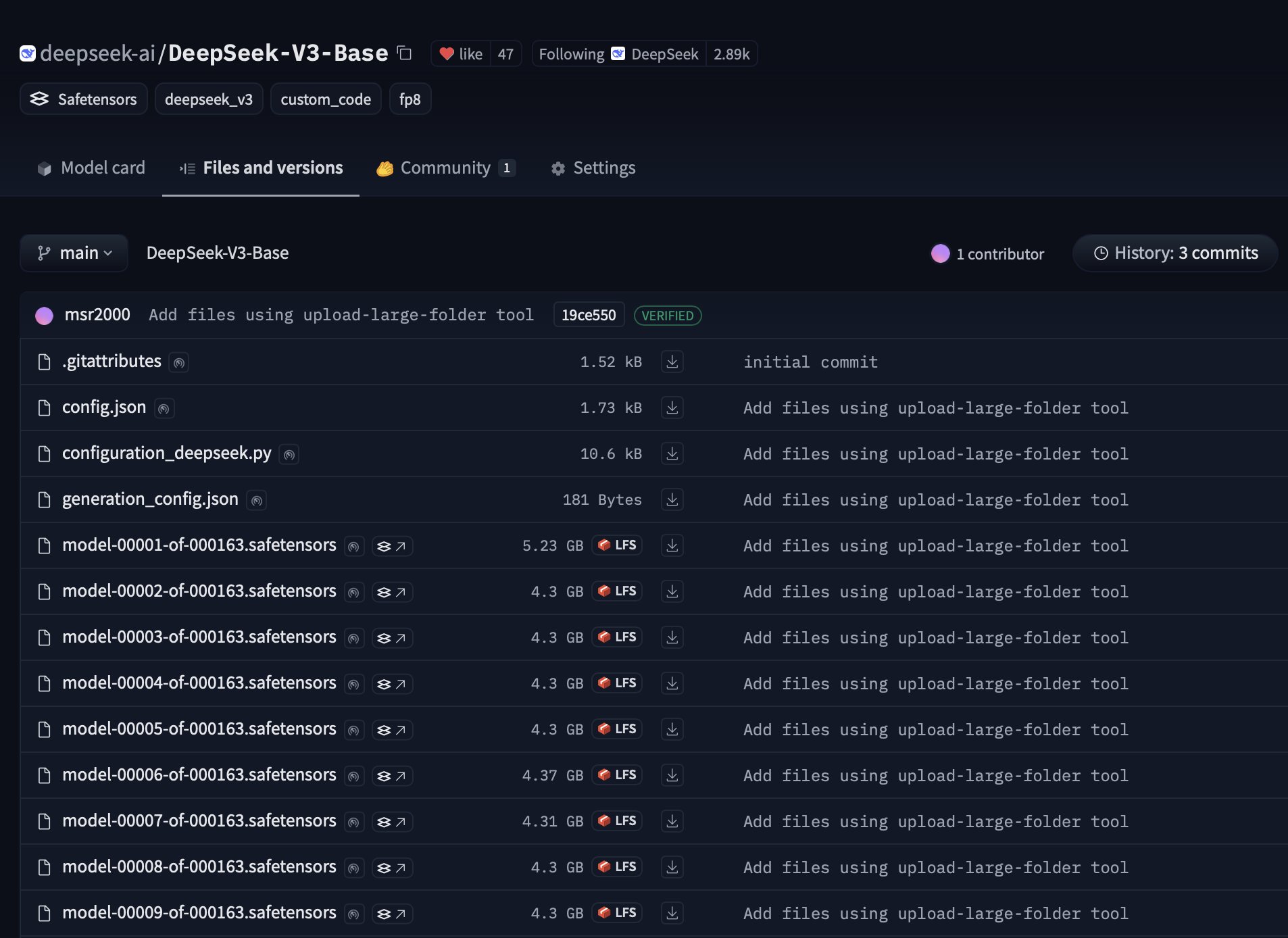The image size is (1288, 938).
Task: Open the Community tab
Action: [x=446, y=168]
